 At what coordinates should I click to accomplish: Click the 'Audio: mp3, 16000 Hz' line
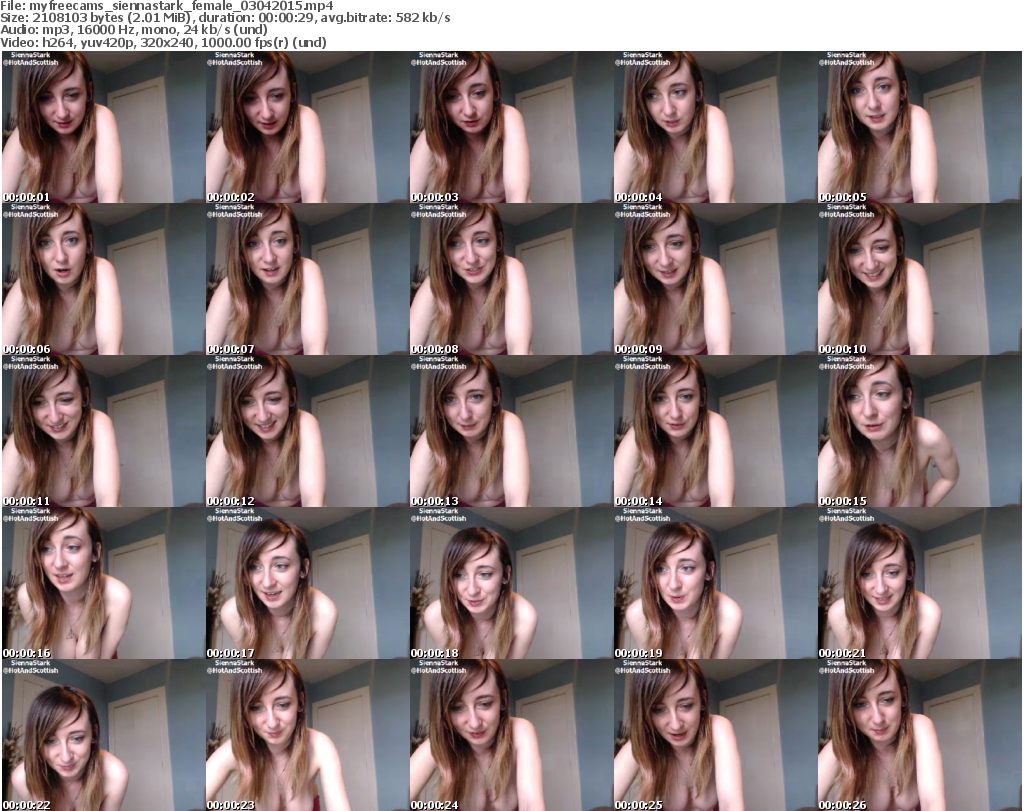[134, 30]
